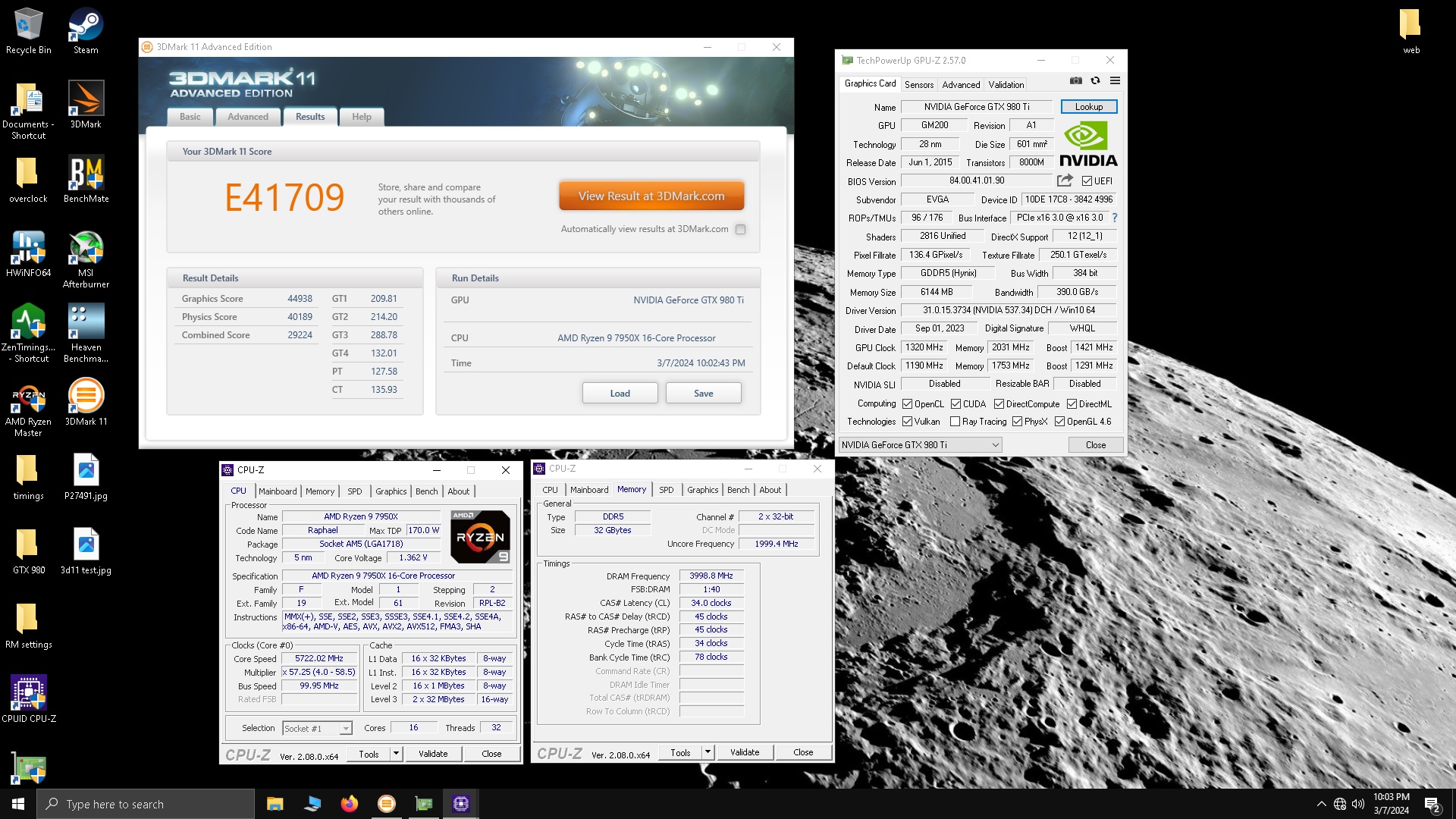Screen dimensions: 1456x819
Task: Switch to the Basic tab in 3DMark 11
Action: tap(190, 117)
